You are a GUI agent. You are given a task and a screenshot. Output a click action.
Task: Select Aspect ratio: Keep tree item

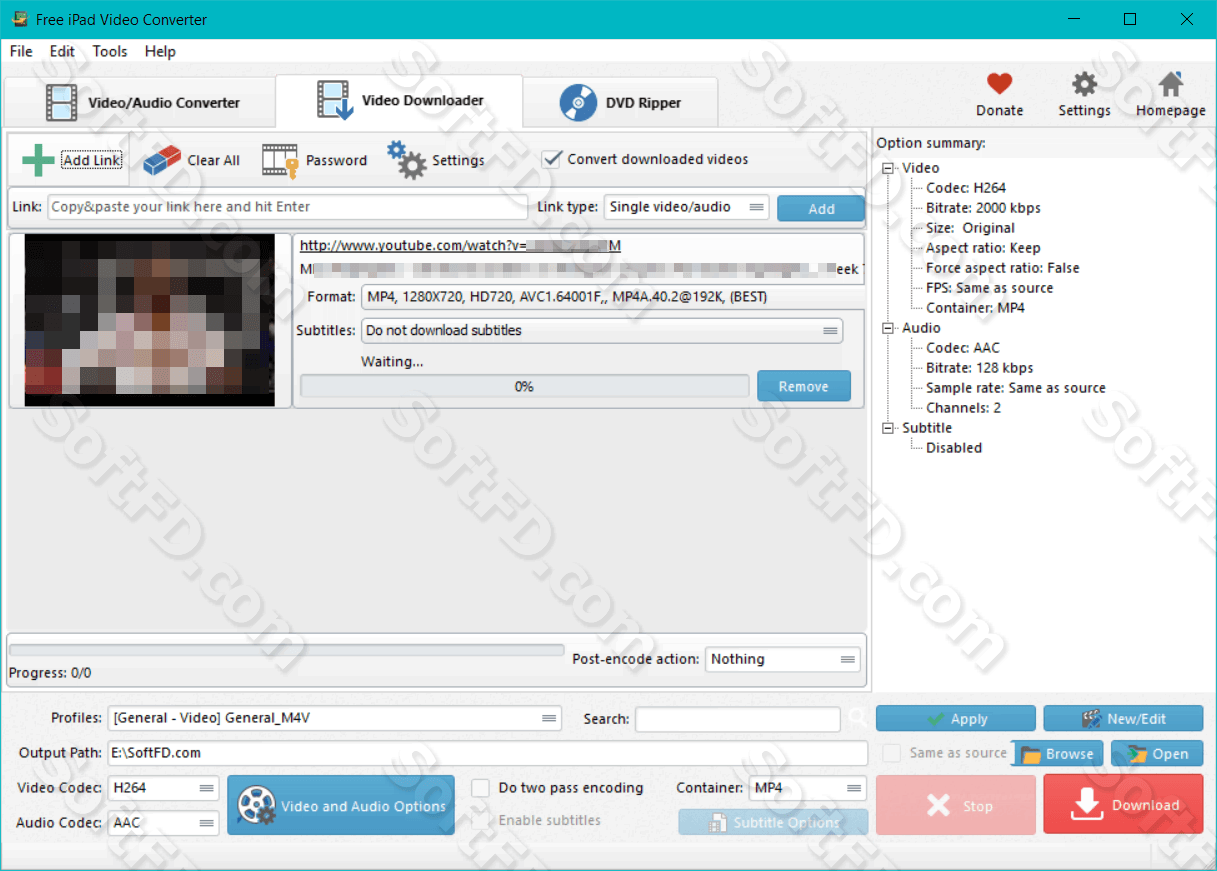pyautogui.click(x=983, y=248)
